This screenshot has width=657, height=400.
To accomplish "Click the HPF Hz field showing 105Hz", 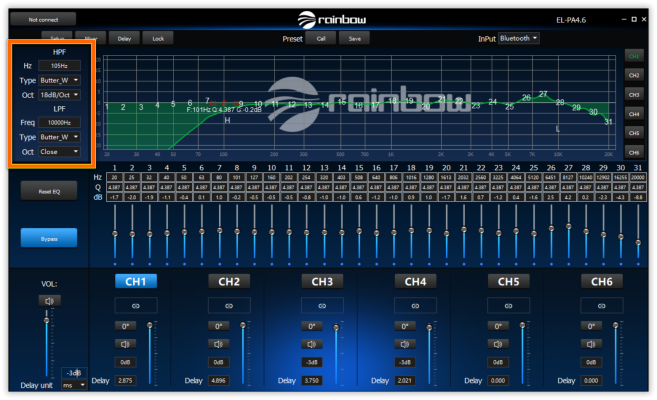I will [x=59, y=65].
